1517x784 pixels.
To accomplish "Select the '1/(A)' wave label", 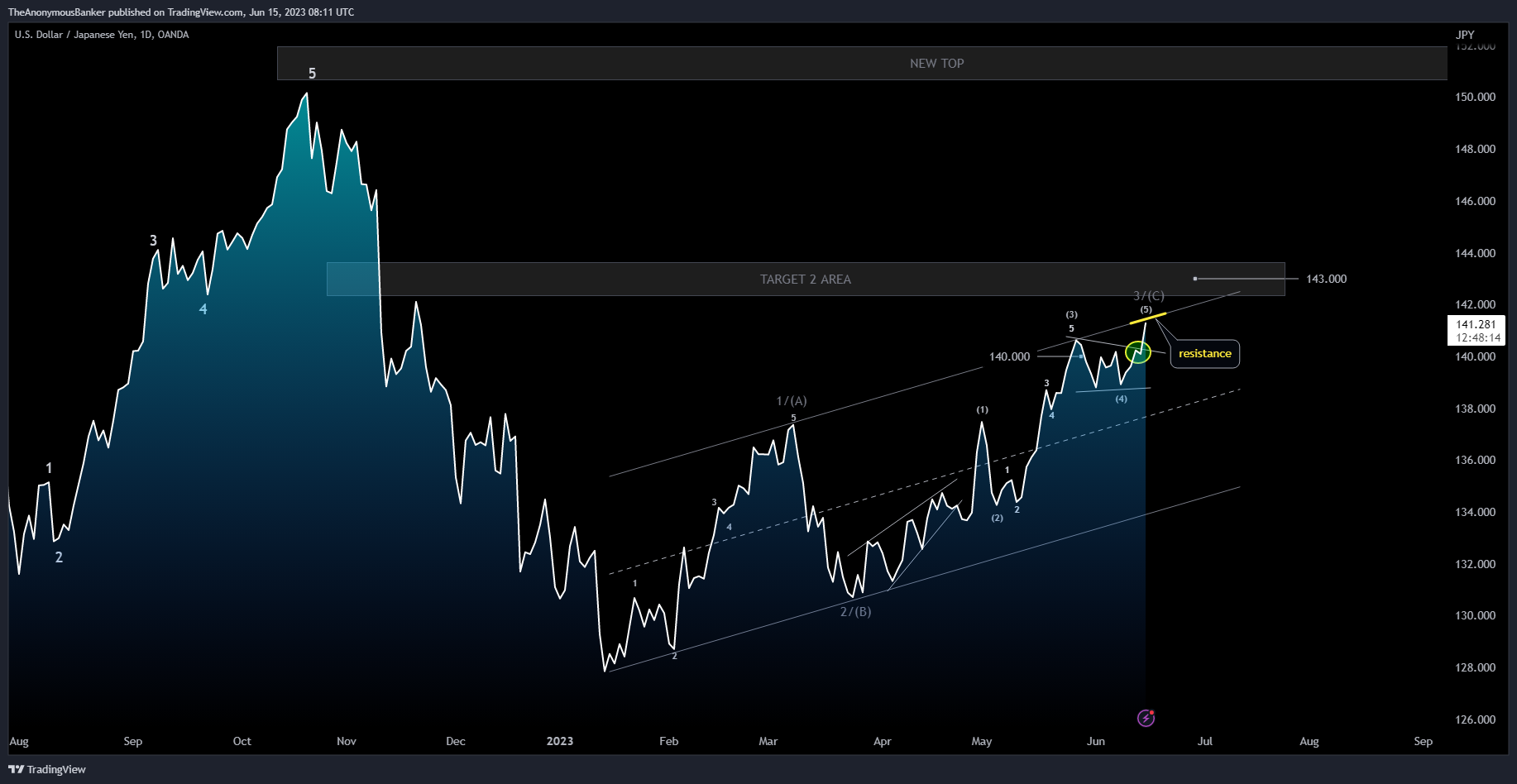I will point(791,401).
